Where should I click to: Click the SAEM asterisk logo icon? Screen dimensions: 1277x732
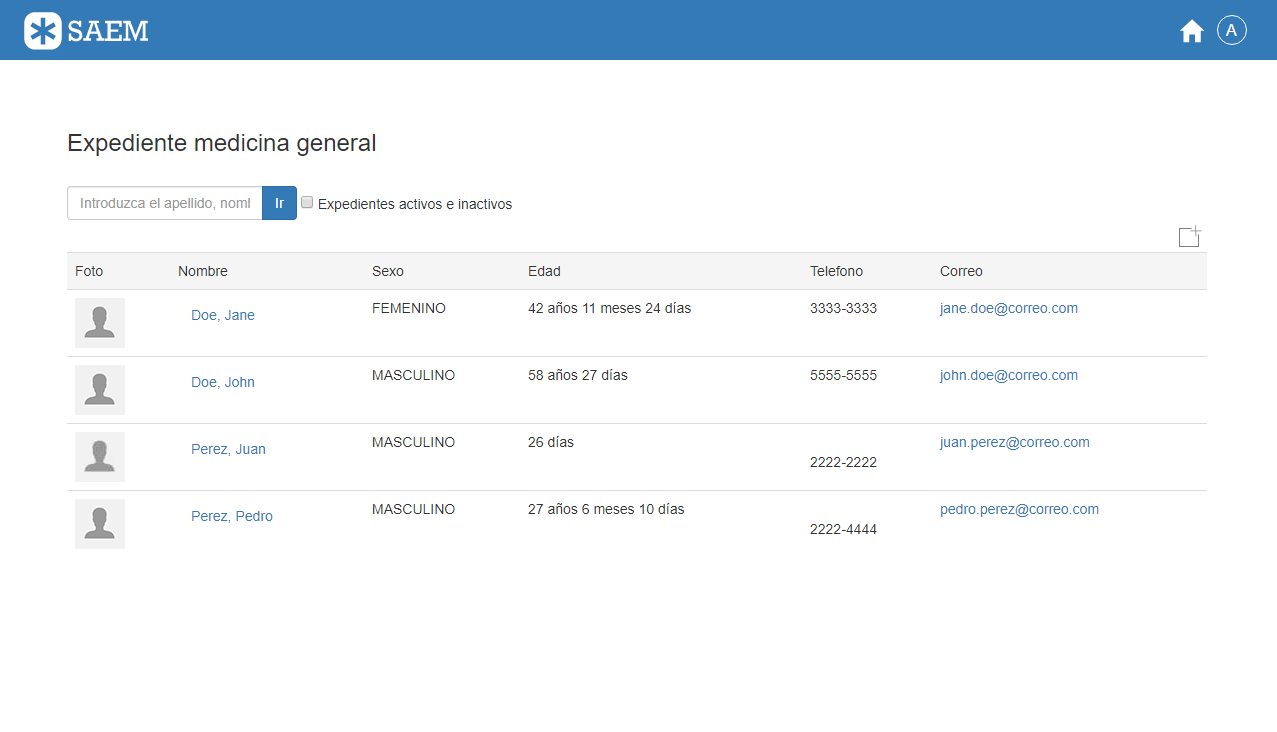43,31
